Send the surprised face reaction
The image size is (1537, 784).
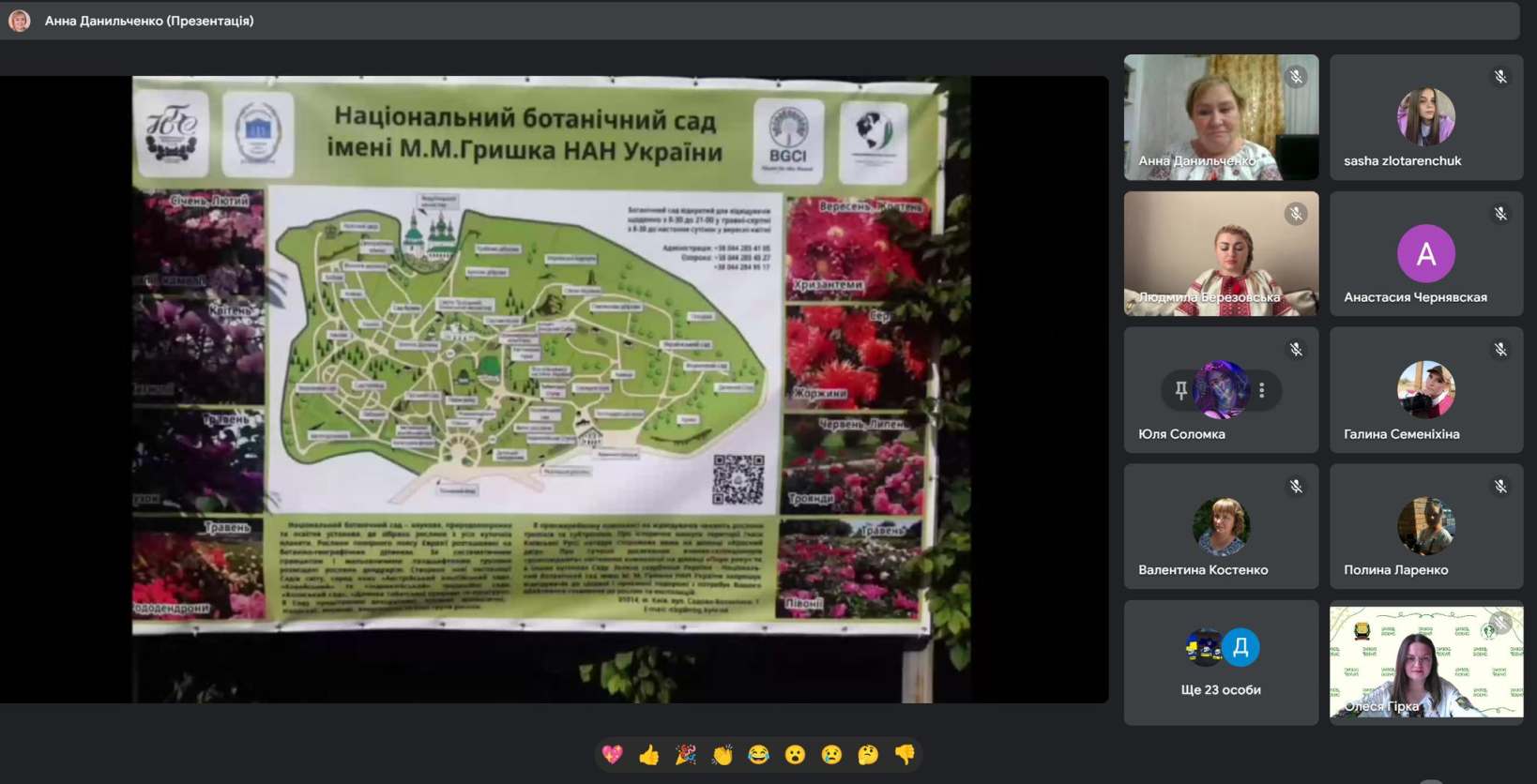(x=795, y=754)
